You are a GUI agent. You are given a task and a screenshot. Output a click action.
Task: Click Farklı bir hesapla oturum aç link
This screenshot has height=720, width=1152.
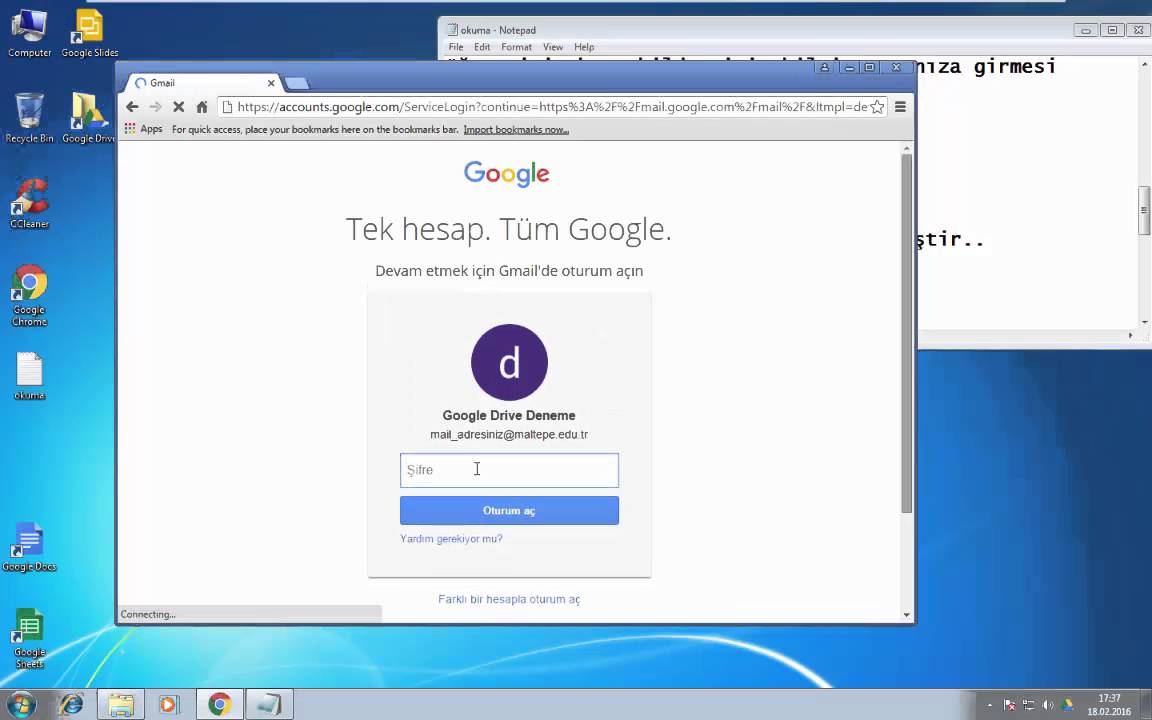click(509, 599)
